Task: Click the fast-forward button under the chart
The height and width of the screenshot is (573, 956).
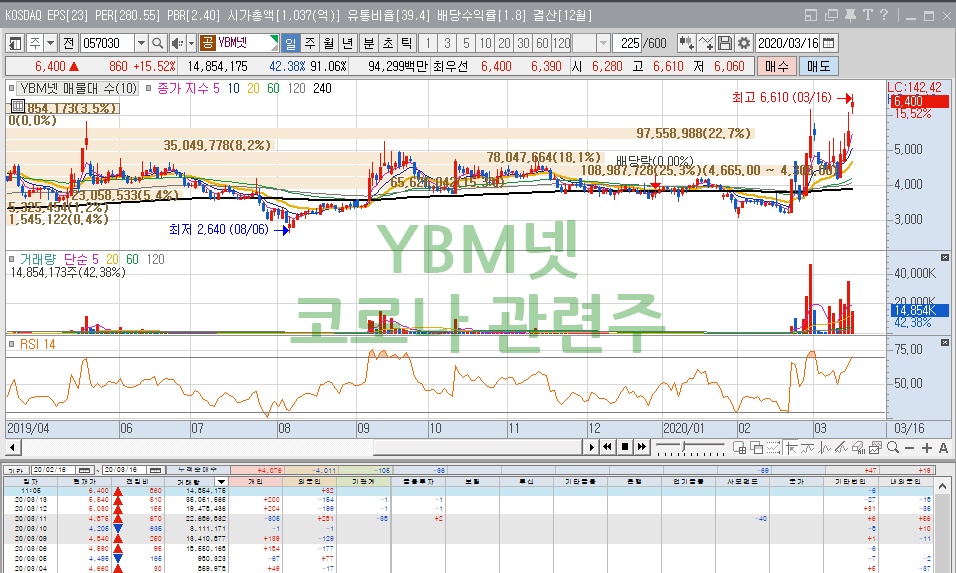Action: point(641,447)
